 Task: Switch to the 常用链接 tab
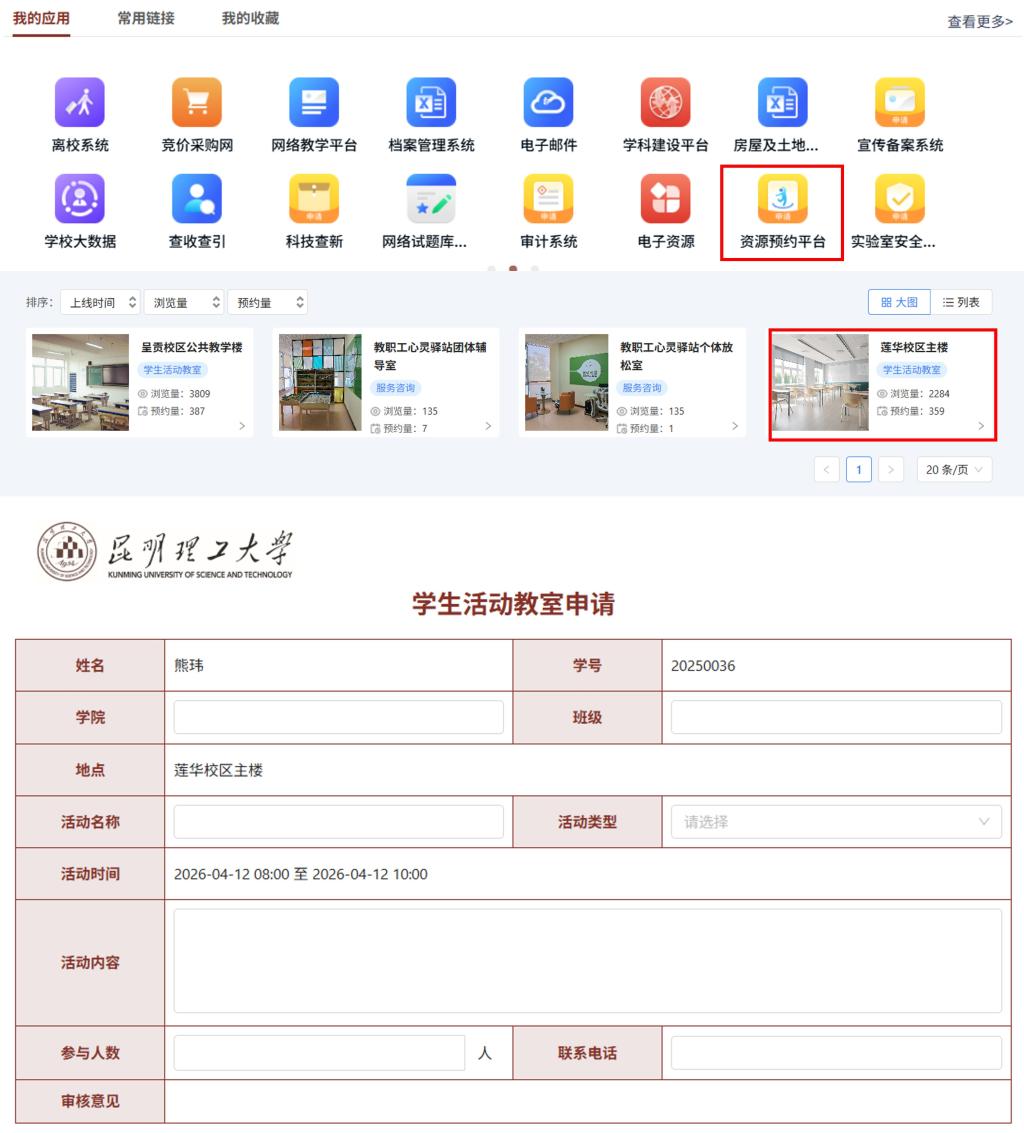coord(146,18)
